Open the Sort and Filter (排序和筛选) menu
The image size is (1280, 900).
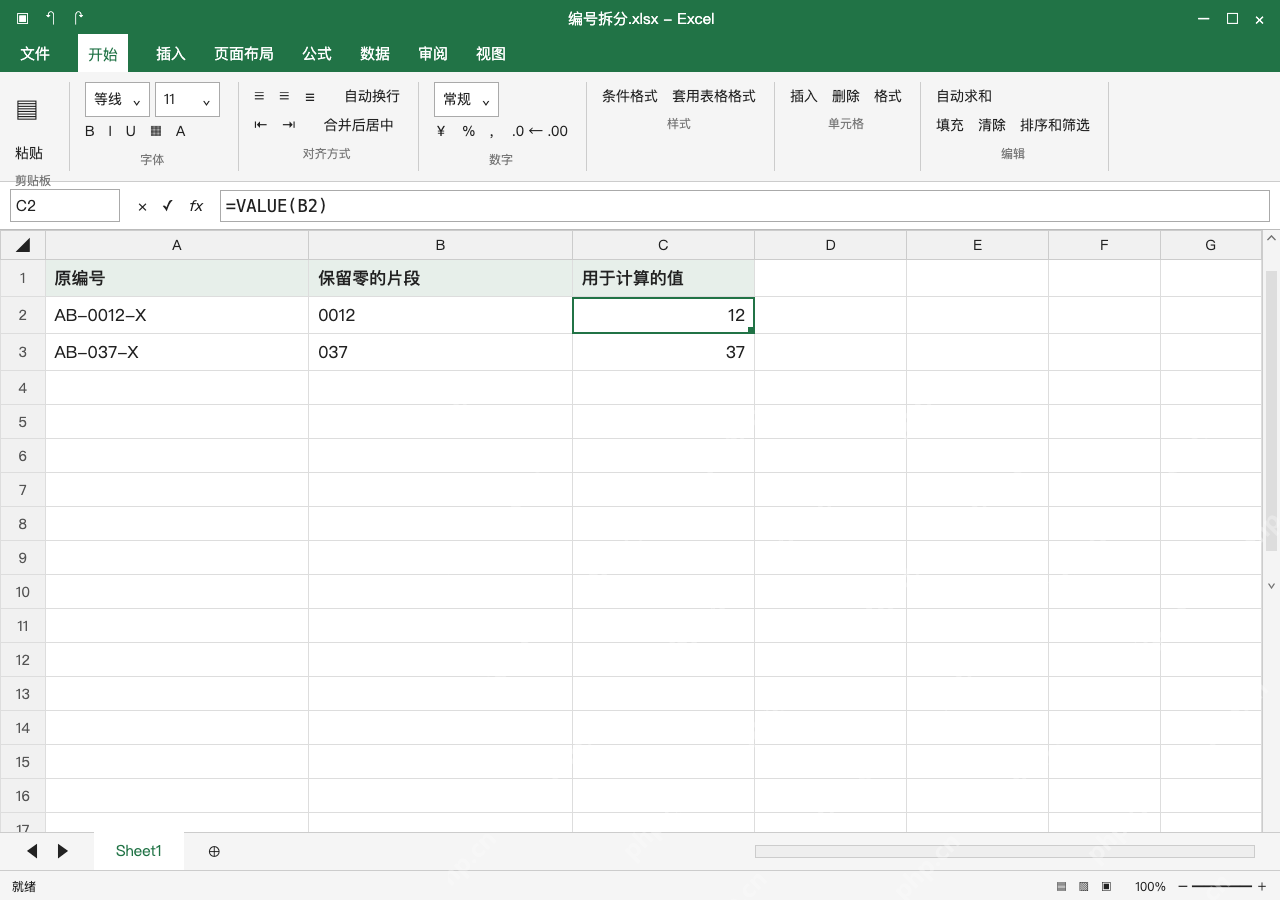(1055, 125)
